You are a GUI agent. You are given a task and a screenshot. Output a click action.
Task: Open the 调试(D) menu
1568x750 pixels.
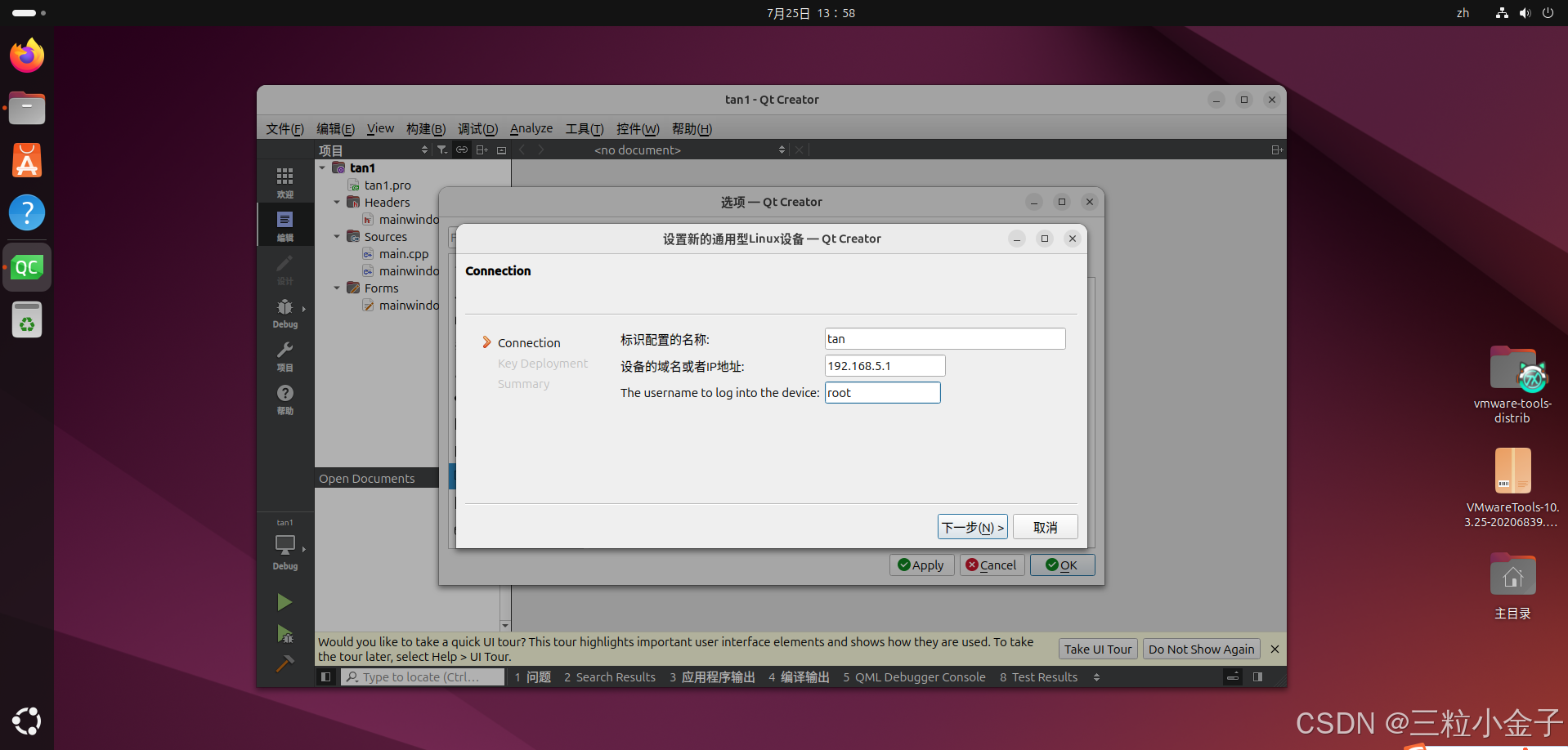tap(477, 128)
